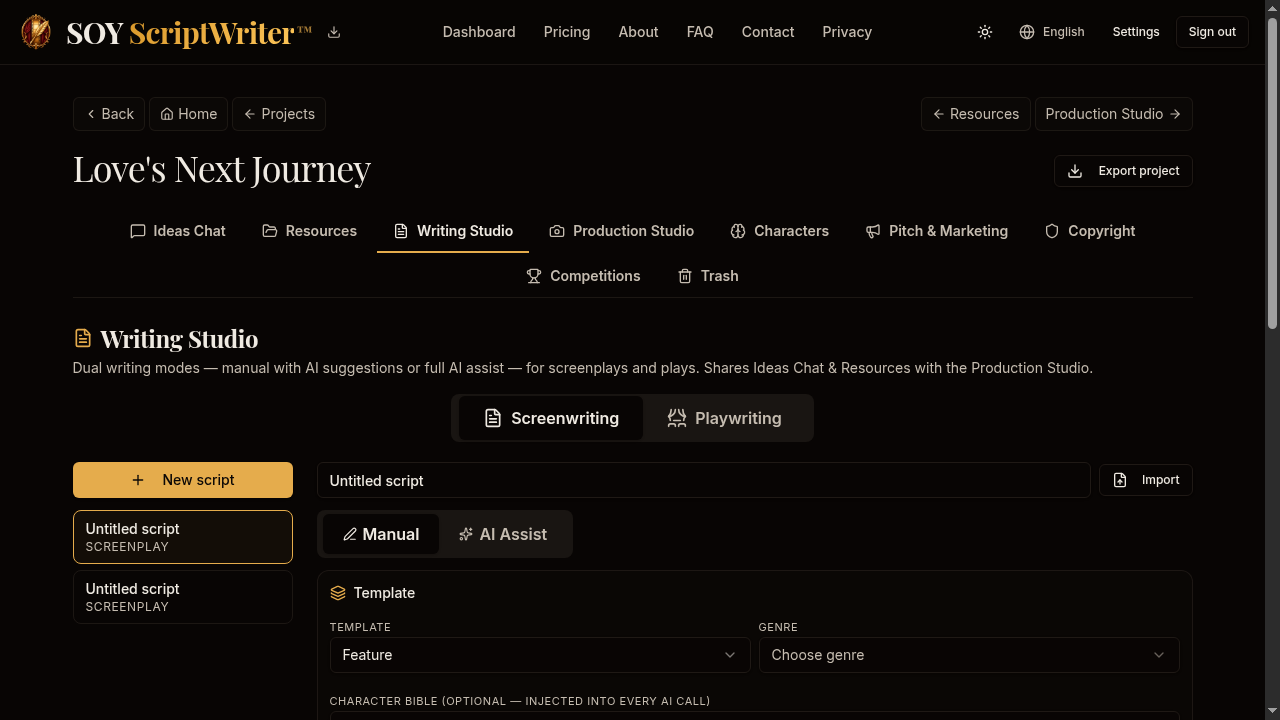The width and height of the screenshot is (1280, 720).
Task: Go to Dashboard in top navigation
Action: click(x=479, y=32)
